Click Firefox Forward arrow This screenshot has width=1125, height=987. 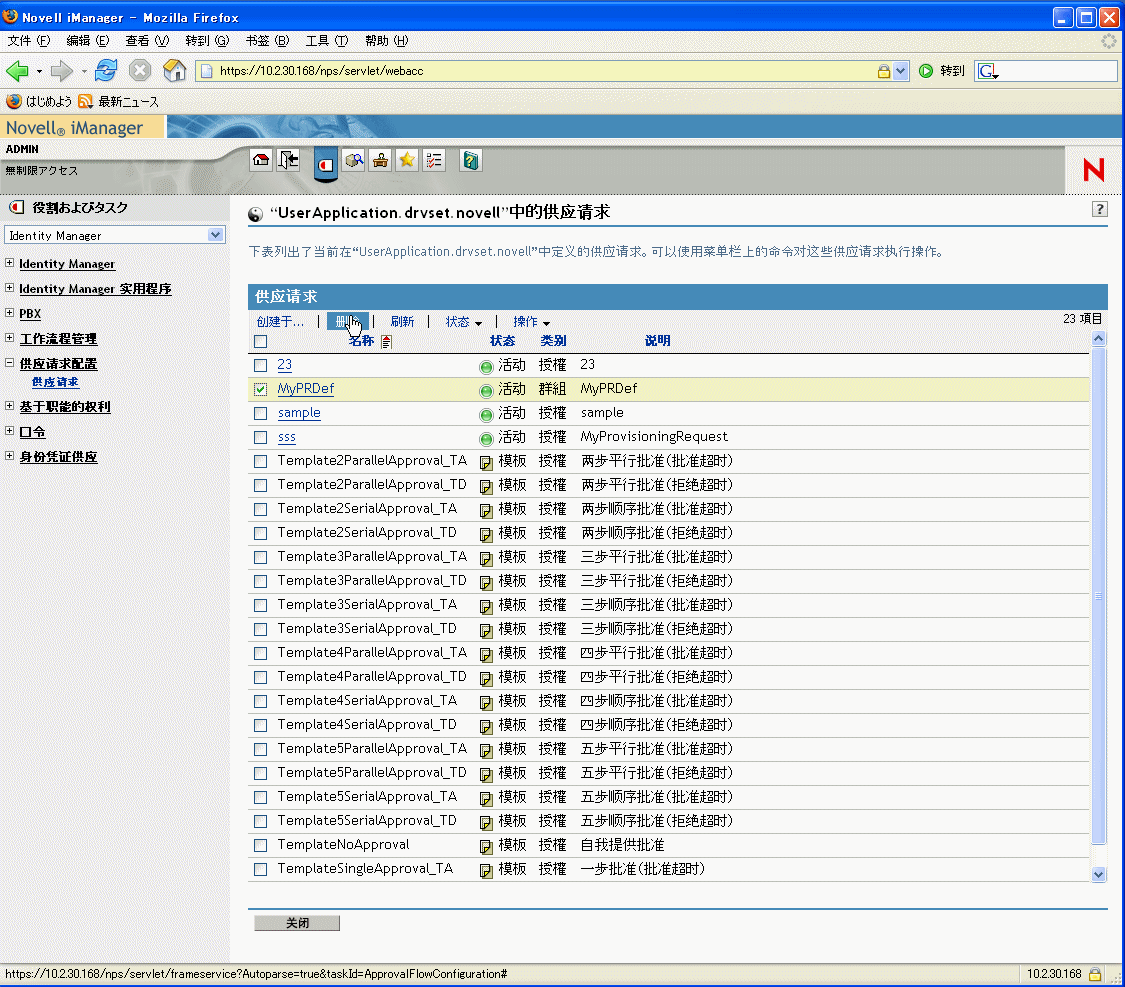pos(62,70)
